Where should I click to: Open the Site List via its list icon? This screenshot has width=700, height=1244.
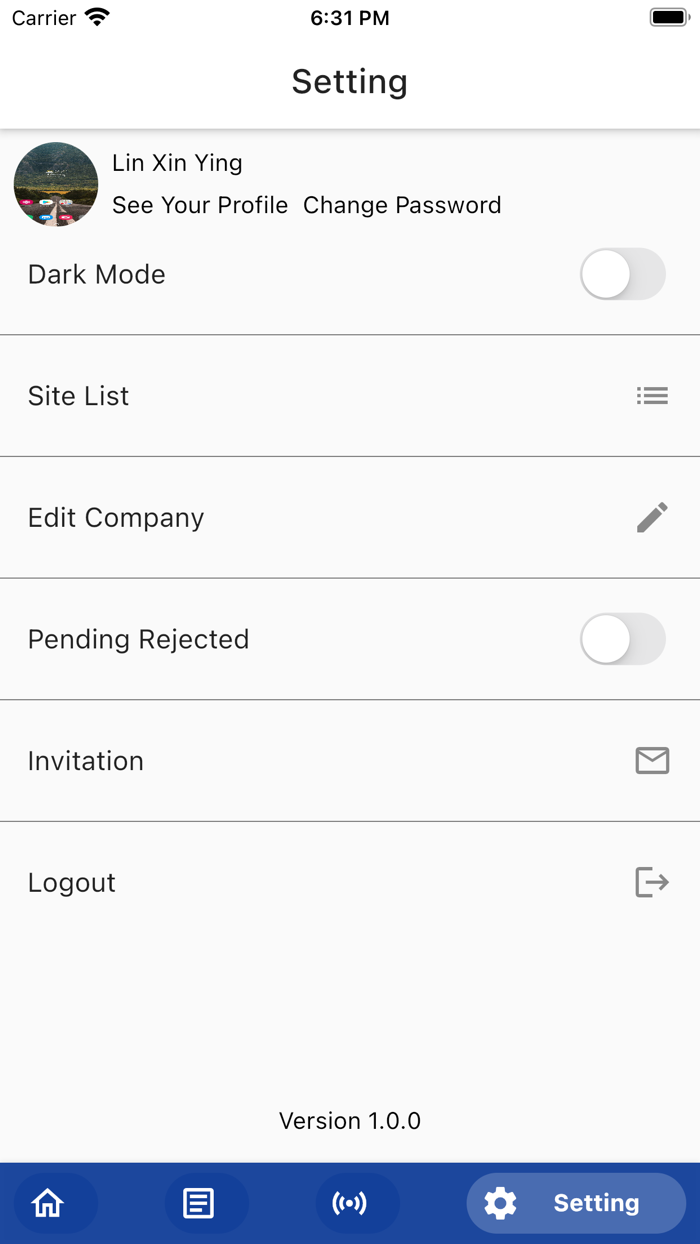click(x=652, y=396)
